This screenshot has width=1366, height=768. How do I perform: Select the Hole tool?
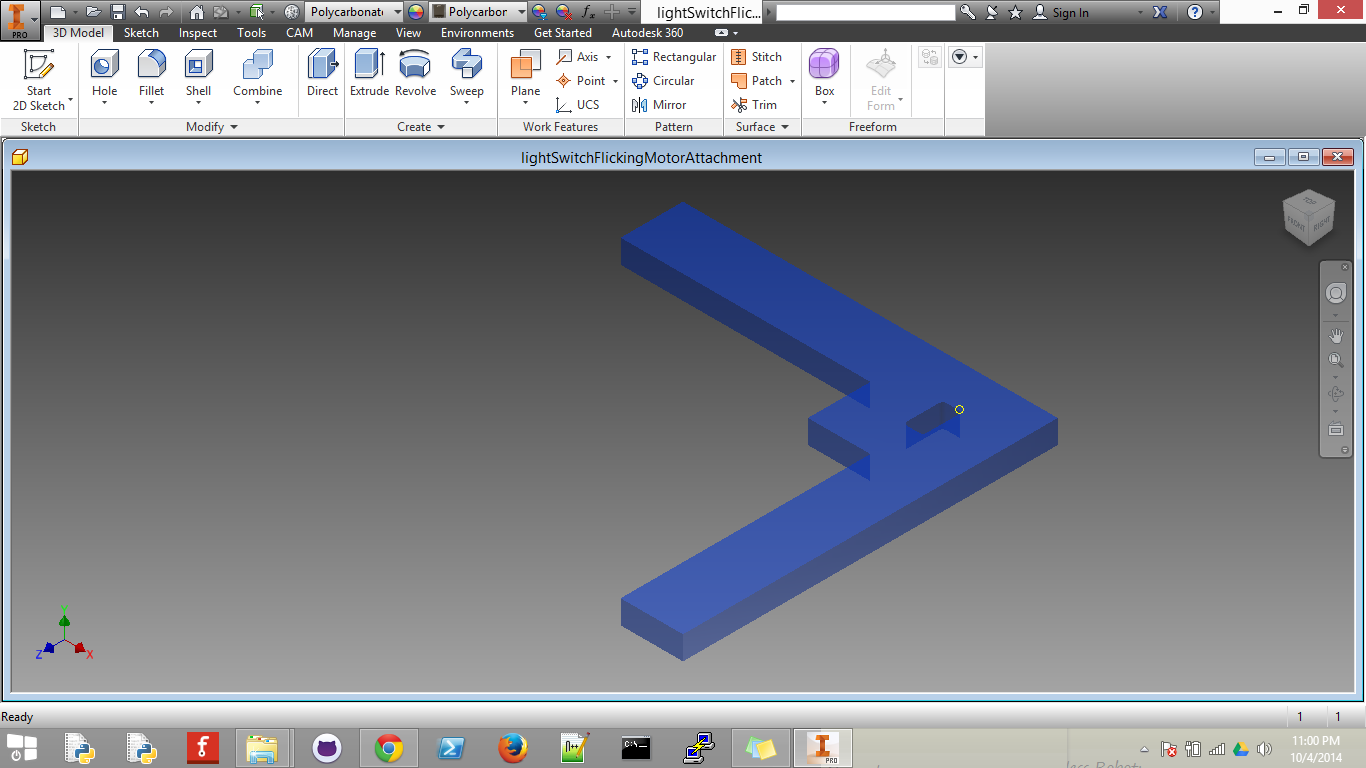pos(105,75)
